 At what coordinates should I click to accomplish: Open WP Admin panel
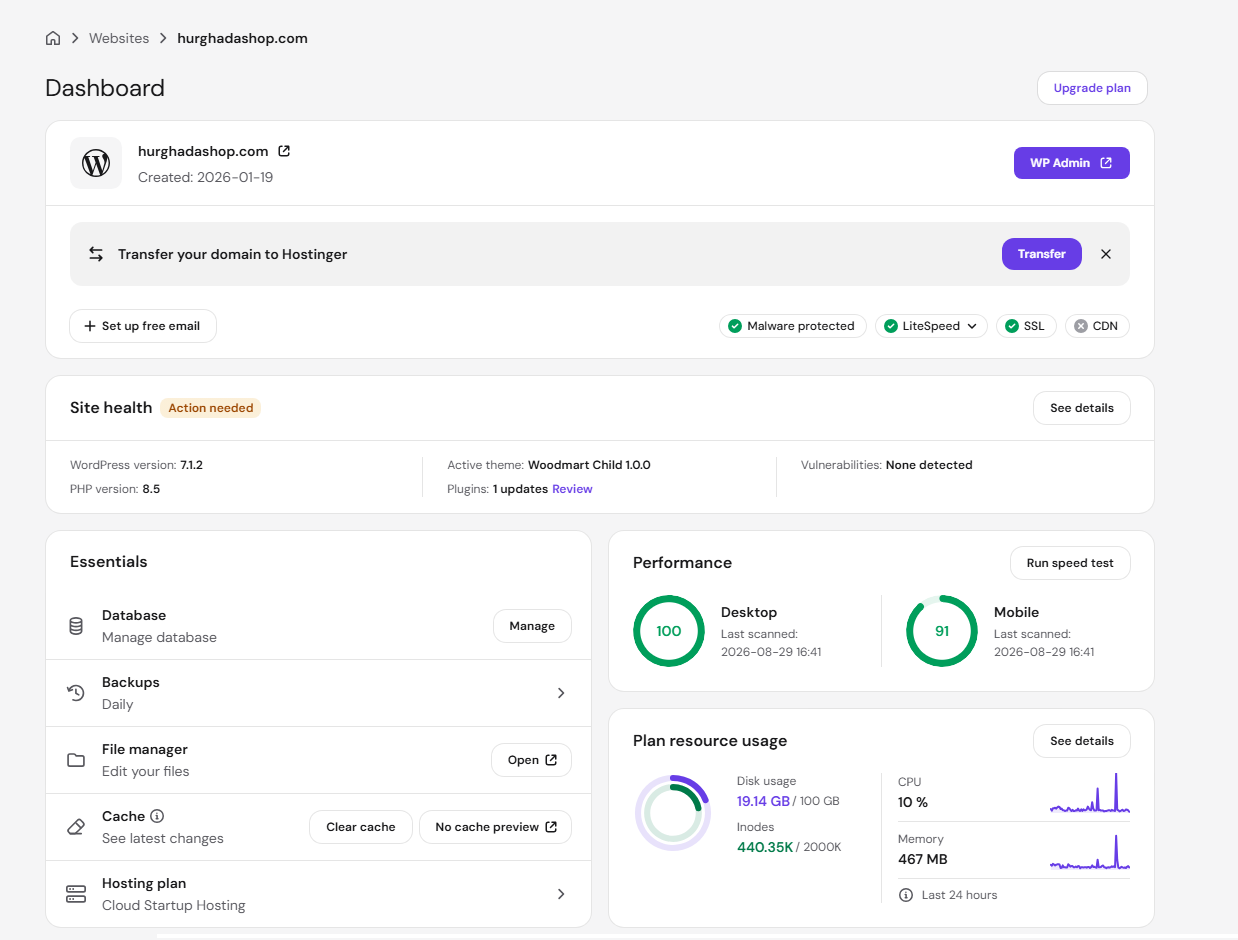[x=1072, y=163]
